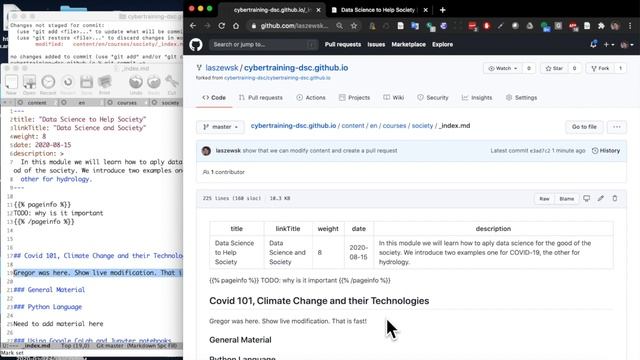Open the Wiki tab
640x360 pixels.
coord(393,98)
